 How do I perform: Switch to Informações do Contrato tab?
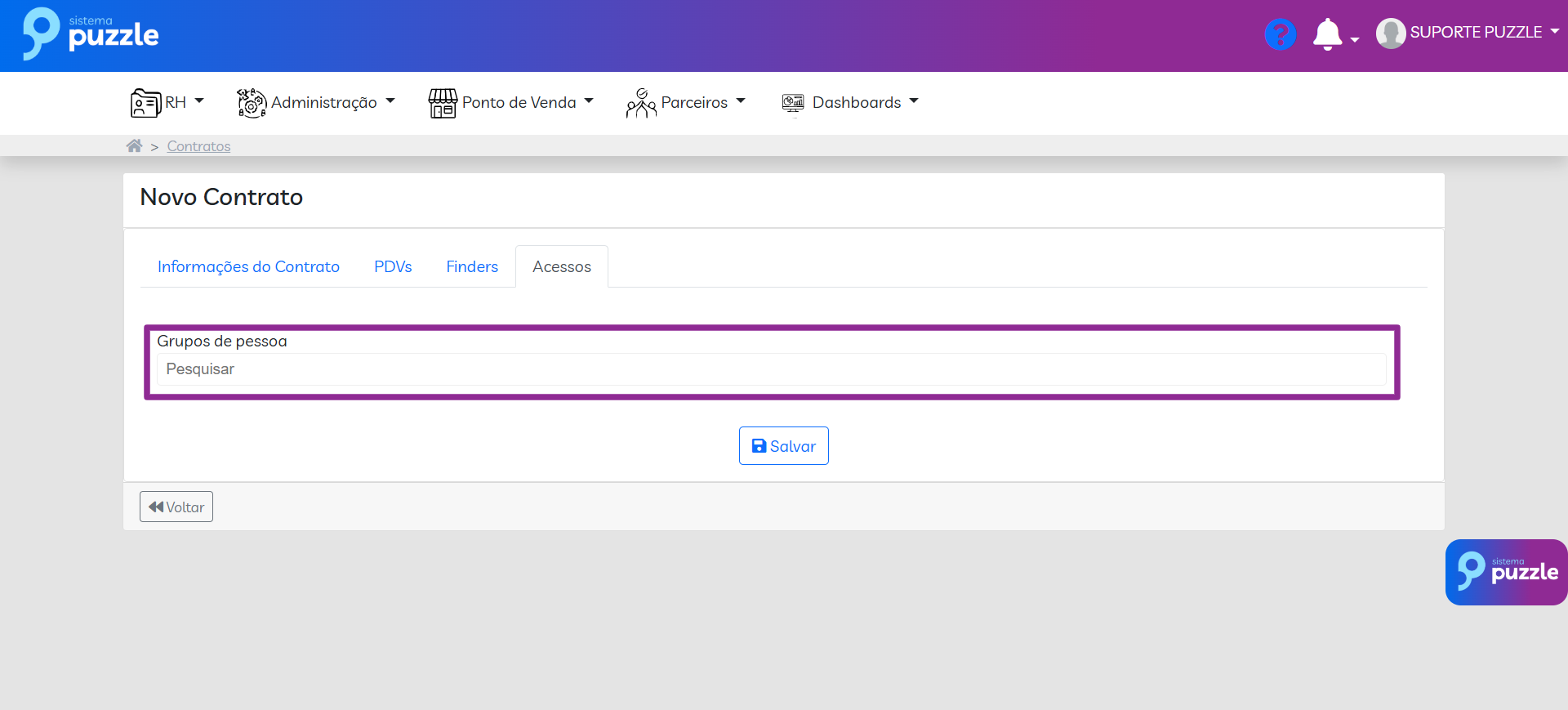click(x=248, y=267)
